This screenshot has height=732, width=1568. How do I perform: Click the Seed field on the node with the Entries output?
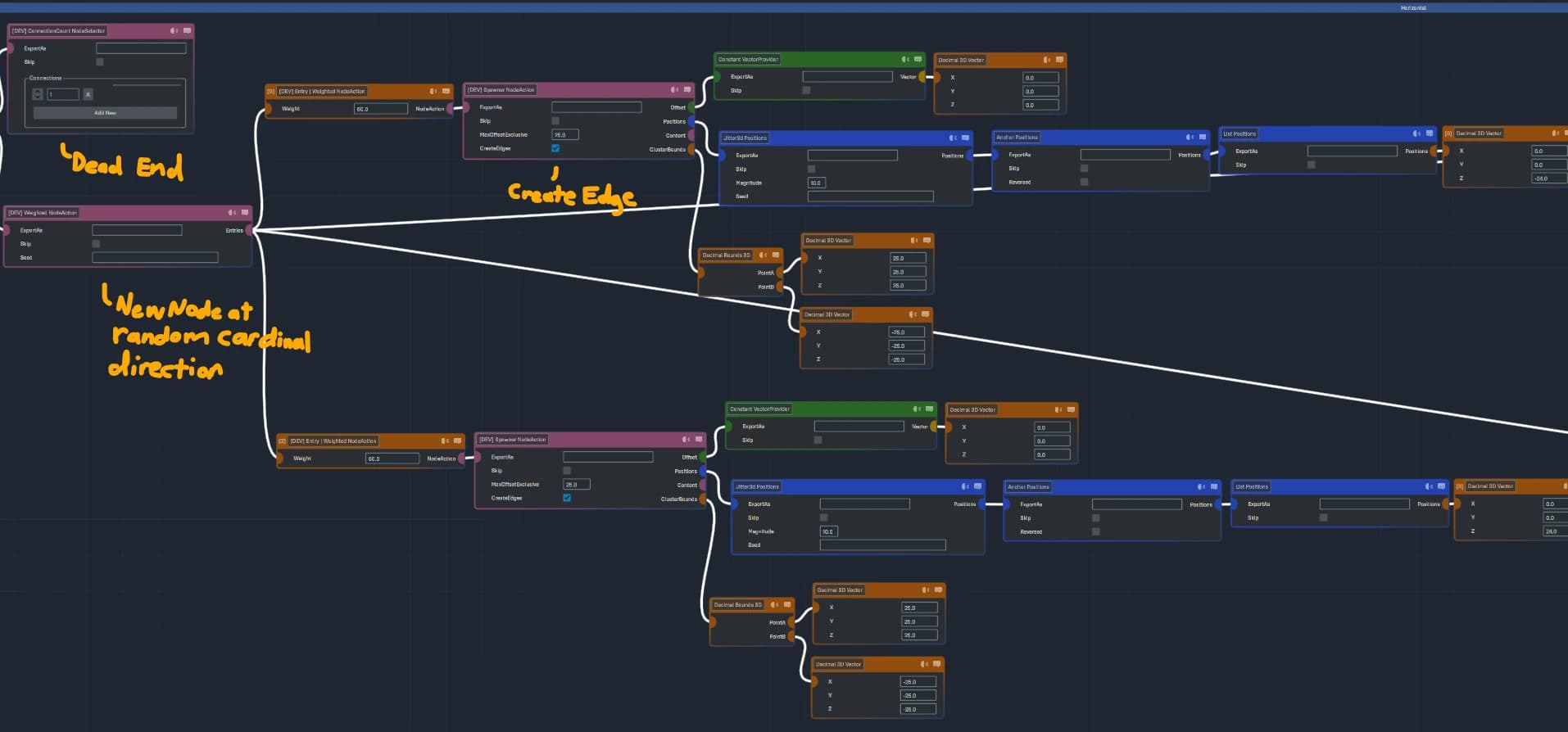[x=155, y=257]
